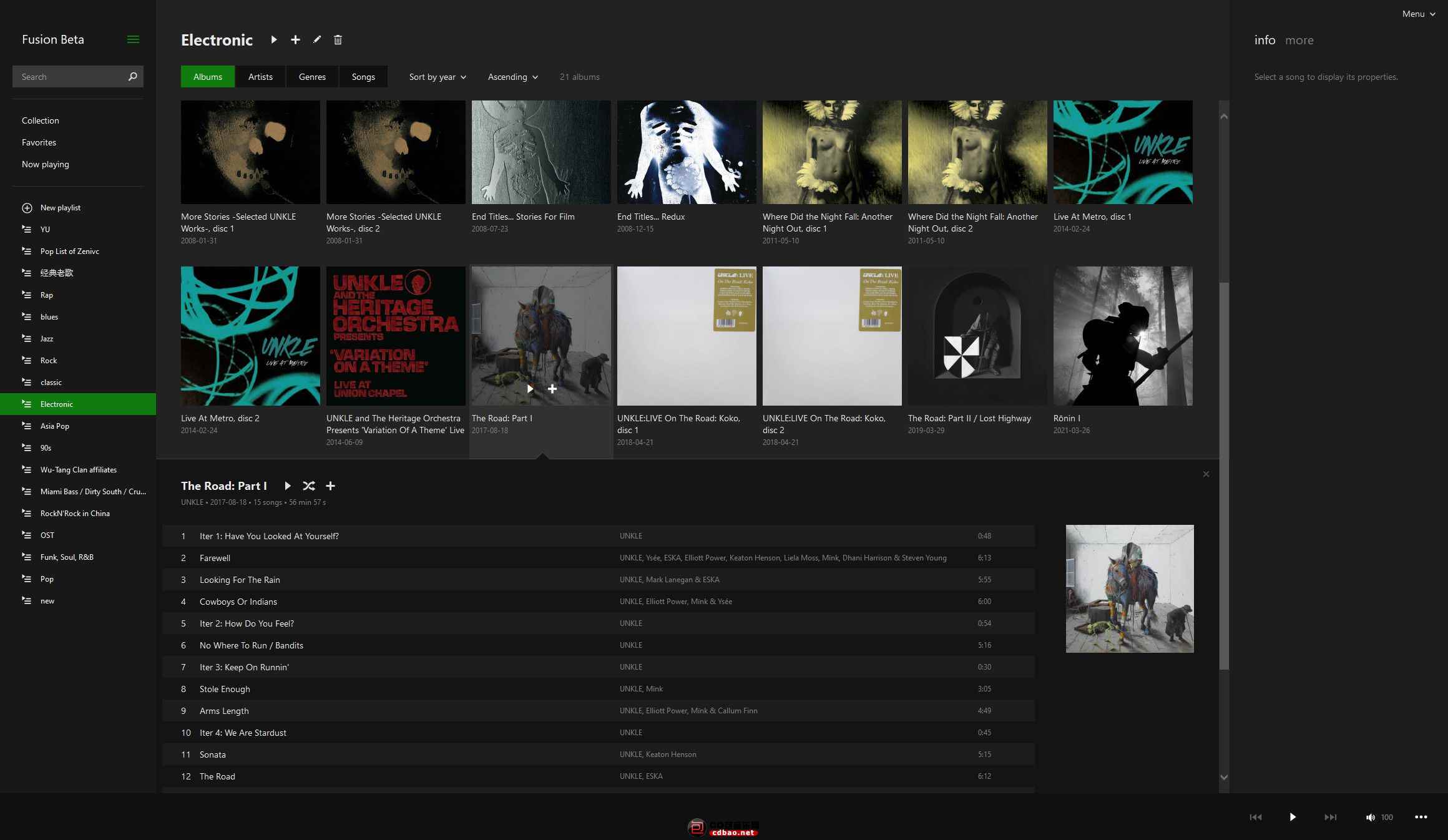
Task: Shuffle The Road: Part I album
Action: tap(308, 486)
